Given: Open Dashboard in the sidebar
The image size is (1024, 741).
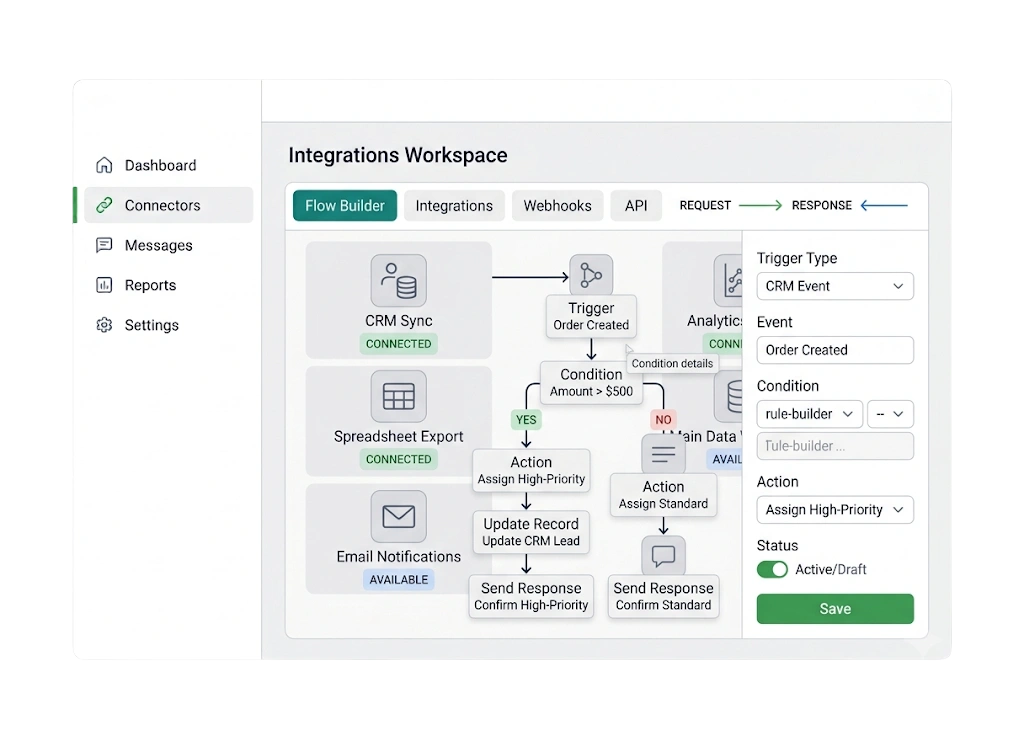Looking at the screenshot, I should 168,165.
